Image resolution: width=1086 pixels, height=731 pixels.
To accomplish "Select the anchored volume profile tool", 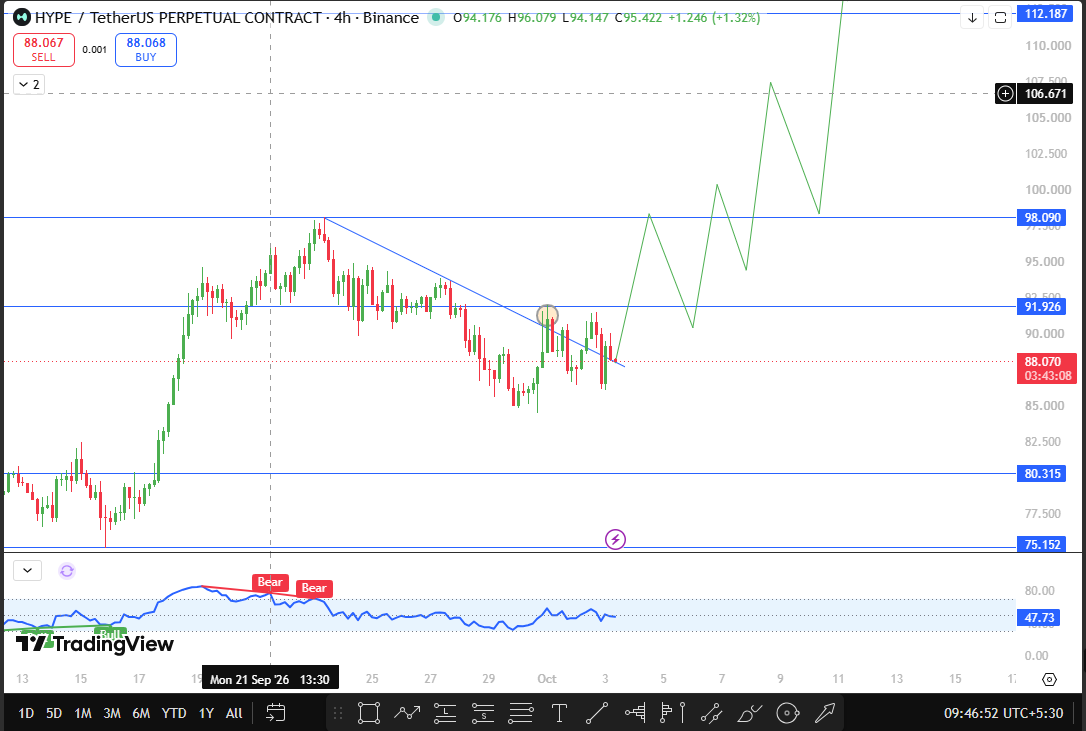I will click(x=673, y=713).
